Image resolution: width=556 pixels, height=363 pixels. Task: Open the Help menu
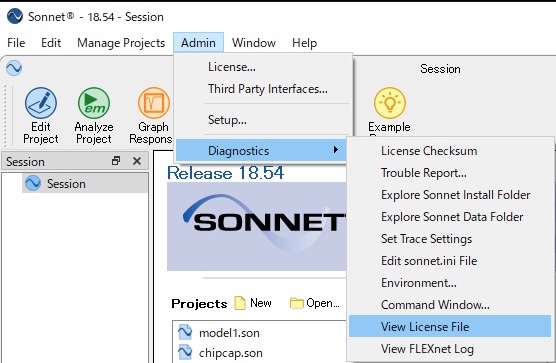[304, 43]
